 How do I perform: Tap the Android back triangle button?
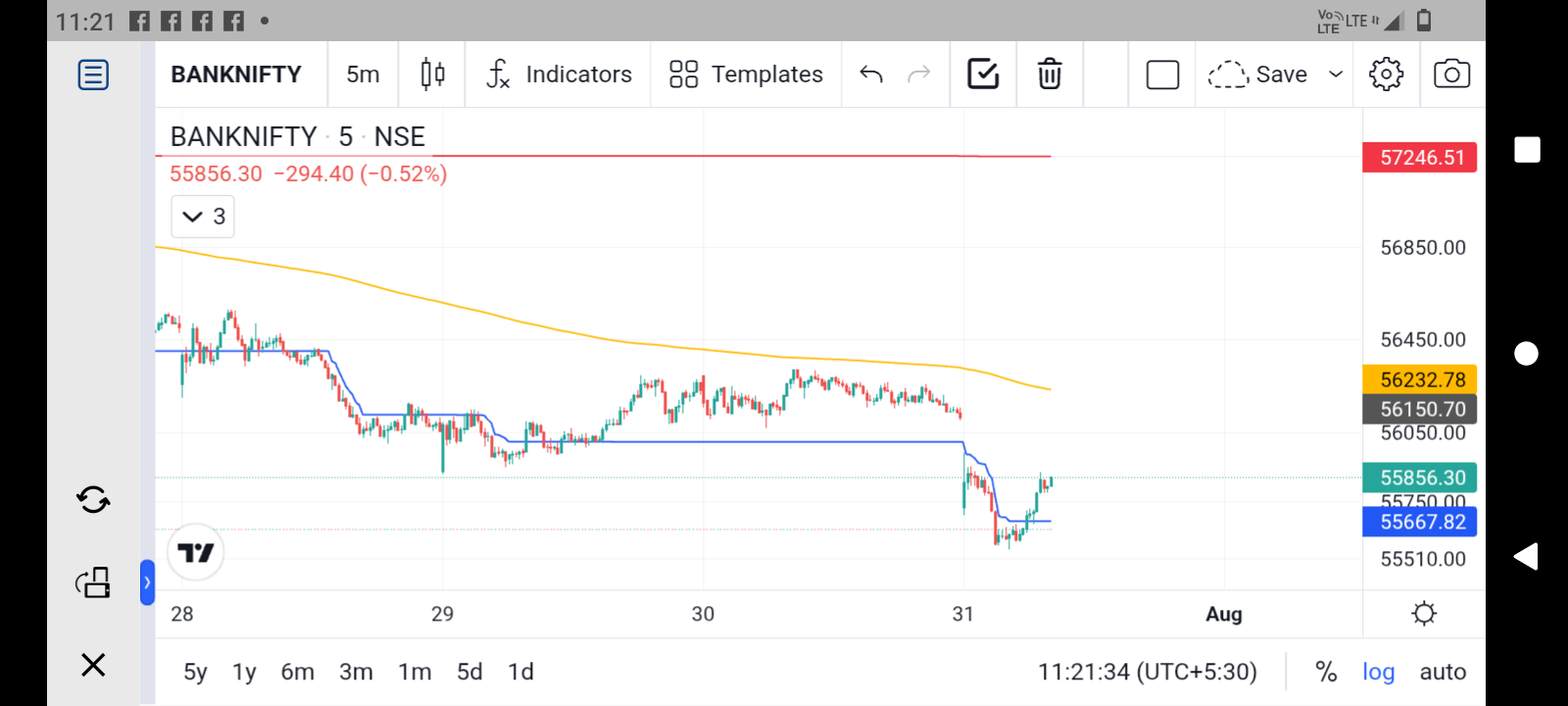pos(1526,557)
